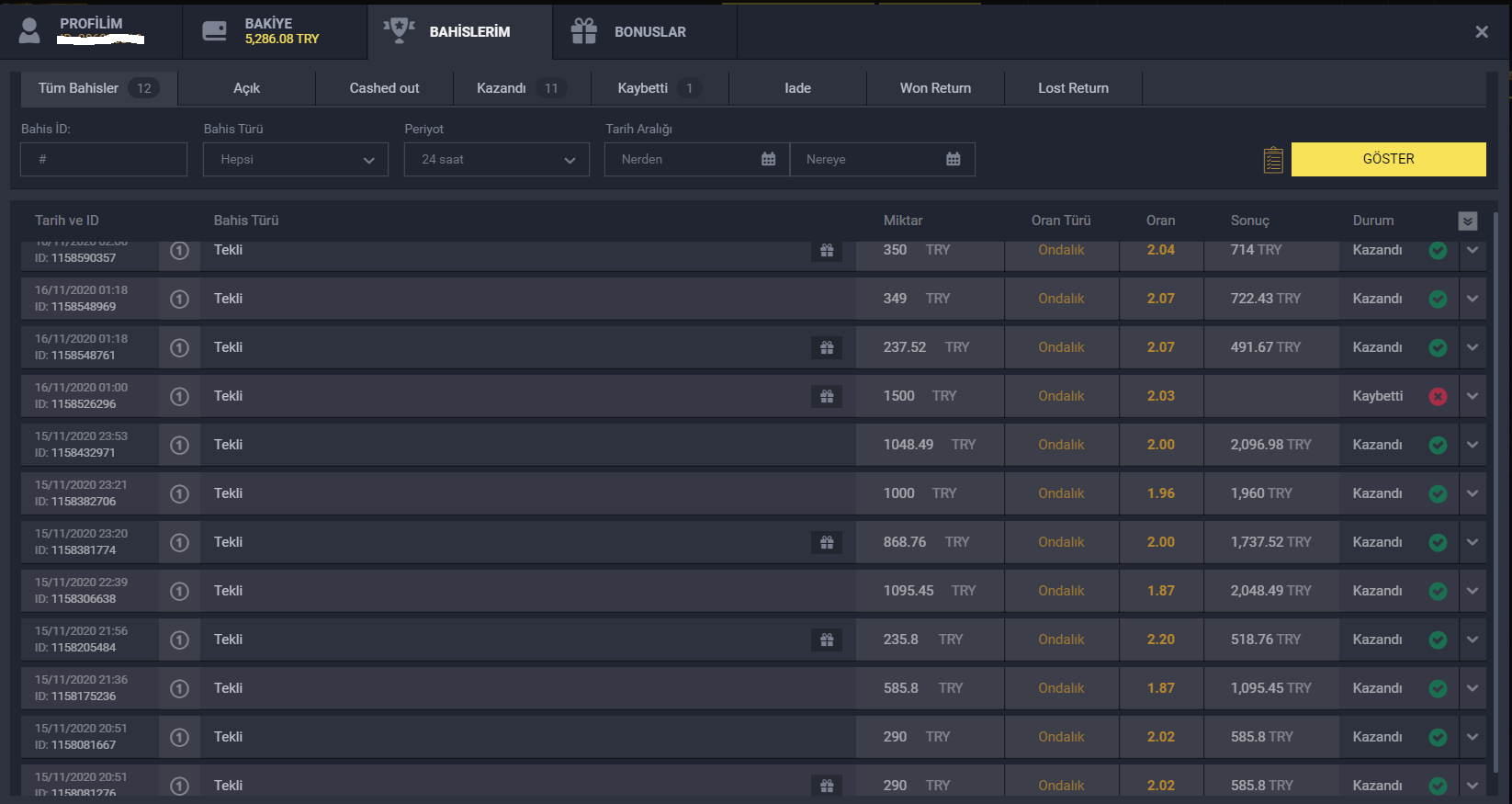Open the Profilim tab
The image size is (1512, 804).
click(x=91, y=31)
